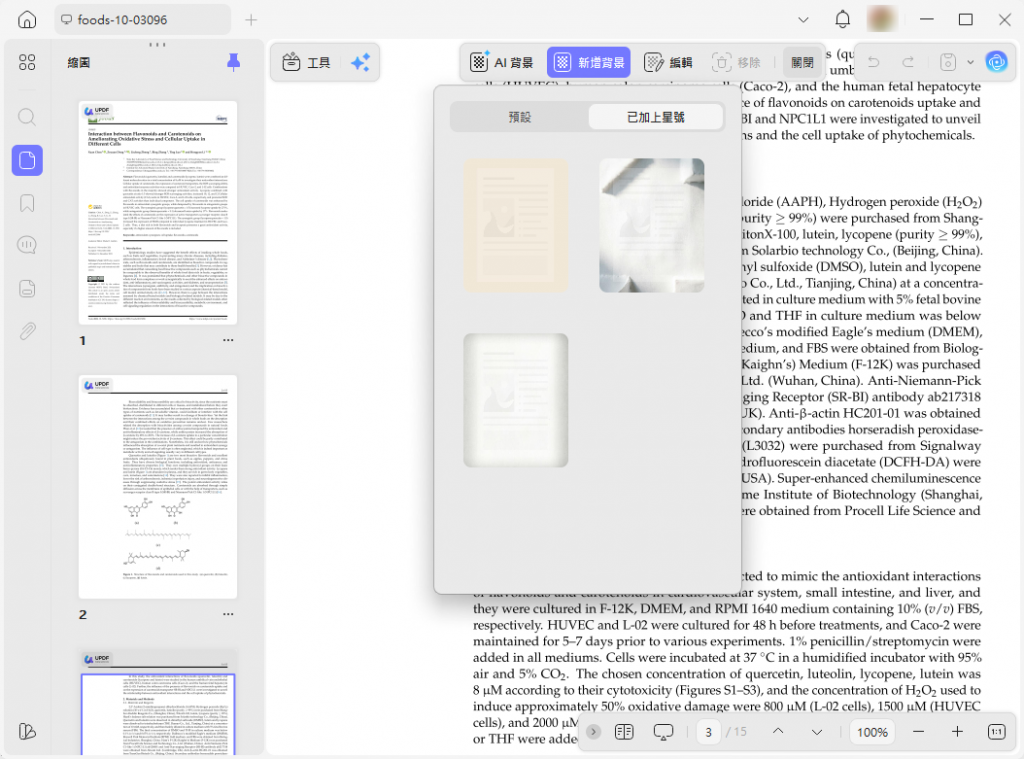This screenshot has height=759, width=1024.
Task: Open the UPDF AI assistant icon
Action: point(997,62)
